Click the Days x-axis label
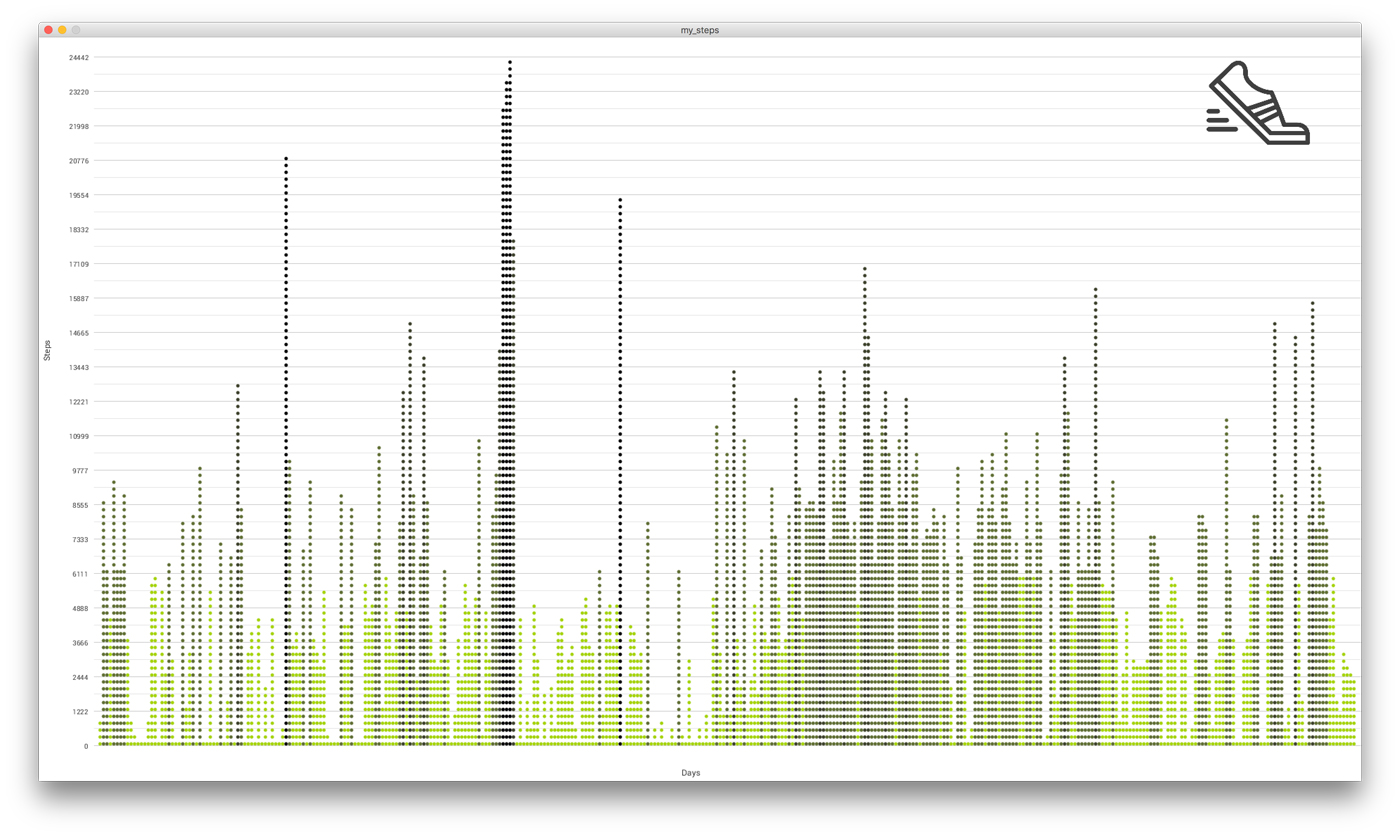This screenshot has width=1400, height=836. pos(690,773)
